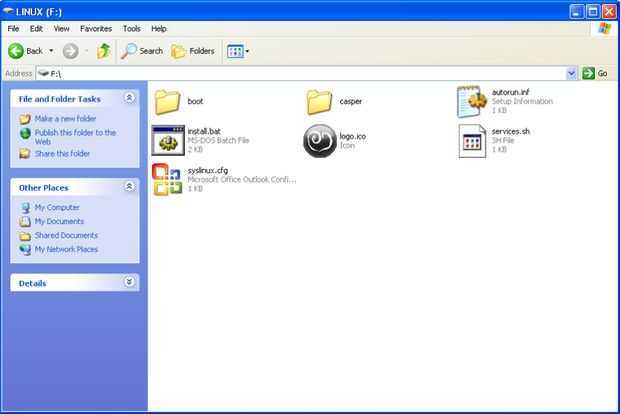Click the Shared Documents folder icon
Screen dimensions: 620x414
pos(25,236)
